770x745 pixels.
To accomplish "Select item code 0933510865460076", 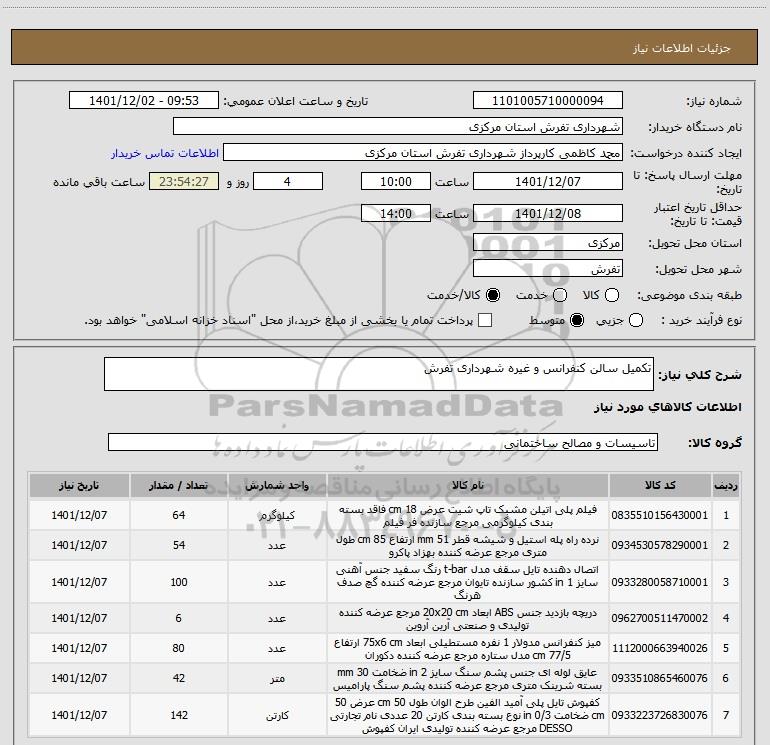I will 660,678.
